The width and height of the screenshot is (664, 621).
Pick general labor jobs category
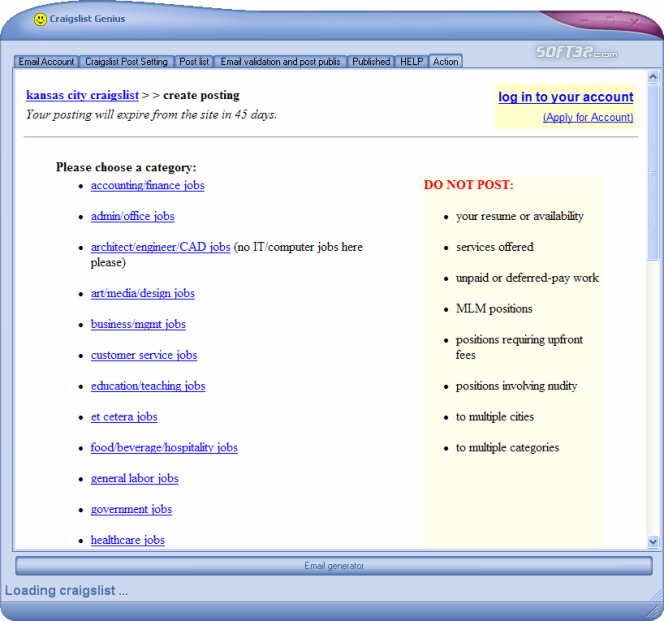click(x=135, y=479)
